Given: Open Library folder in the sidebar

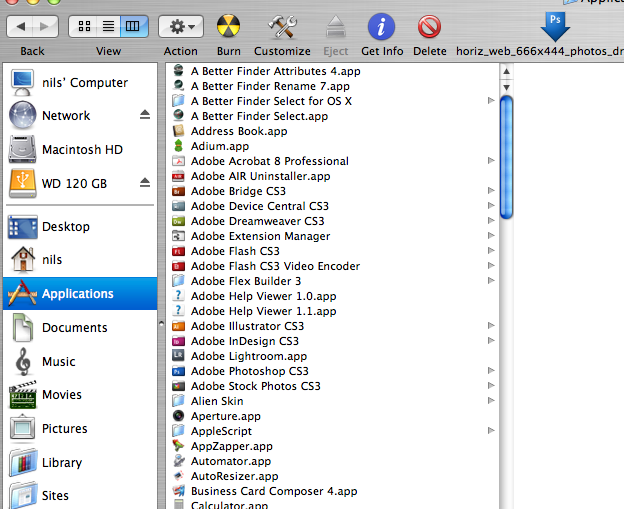Looking at the screenshot, I should 80,462.
